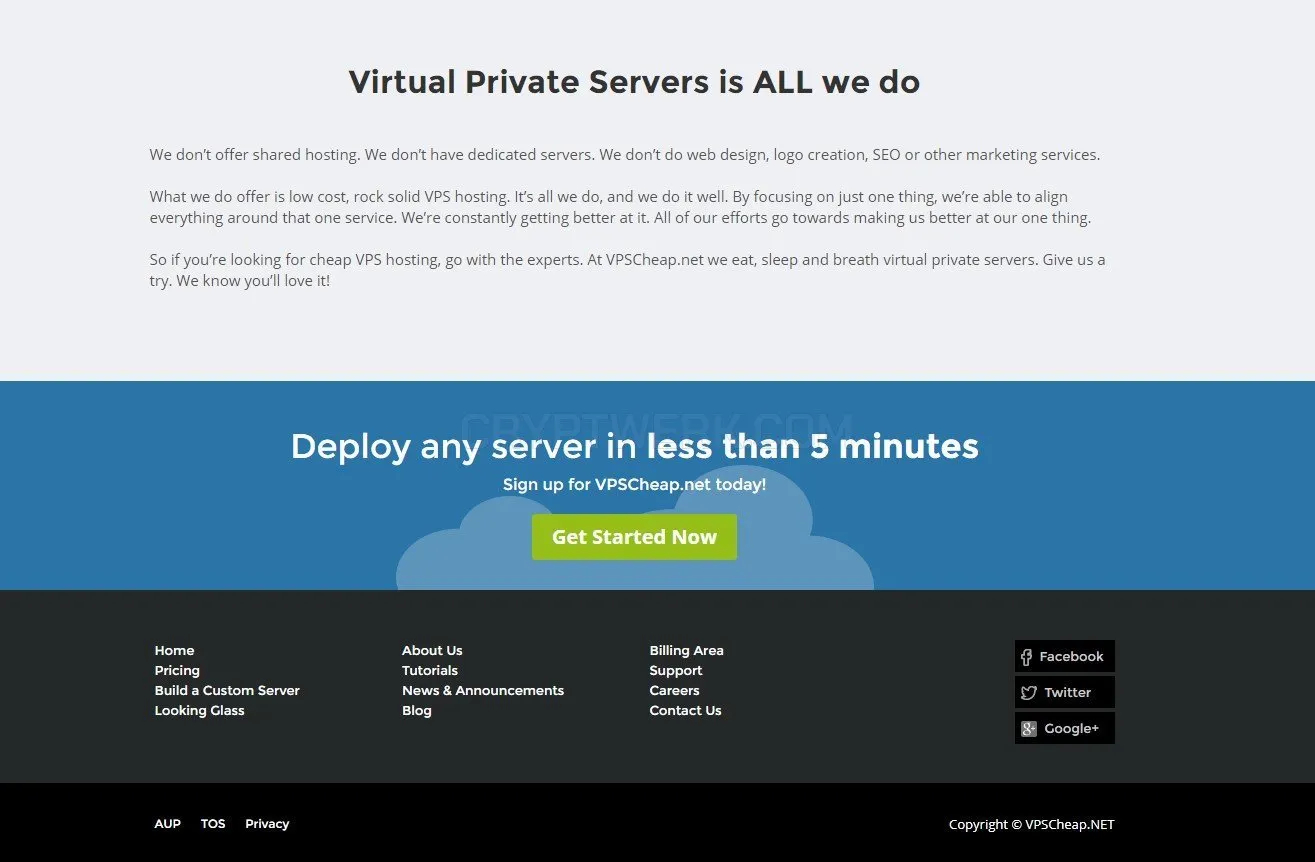Click the Twitter bird icon
The image size is (1315, 862).
point(1028,693)
